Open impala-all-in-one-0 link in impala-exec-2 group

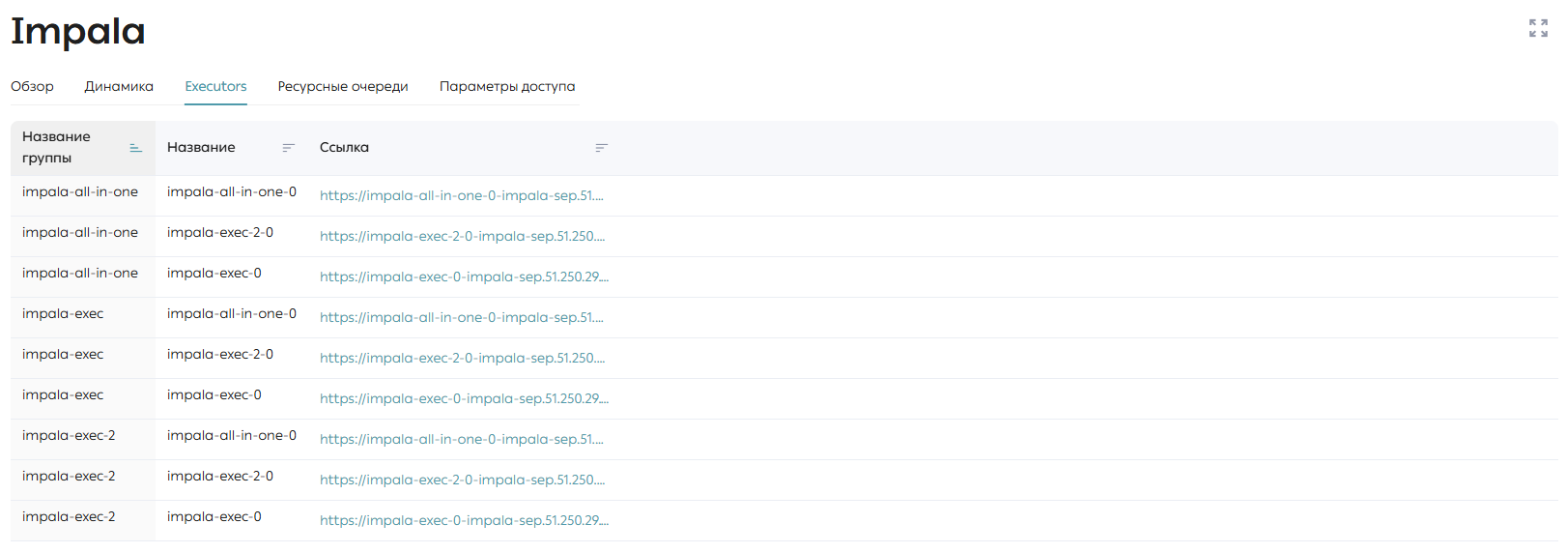tap(462, 439)
